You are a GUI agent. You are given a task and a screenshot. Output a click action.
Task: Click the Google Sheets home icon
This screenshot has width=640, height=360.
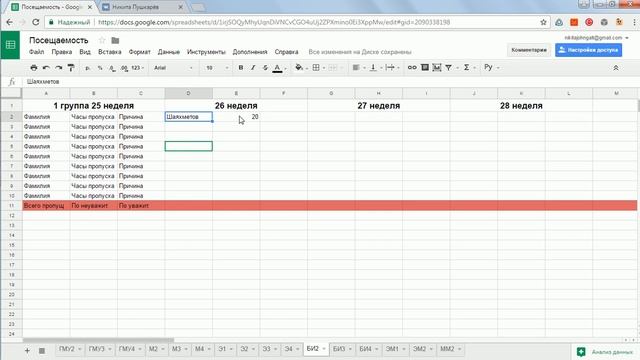[10, 45]
